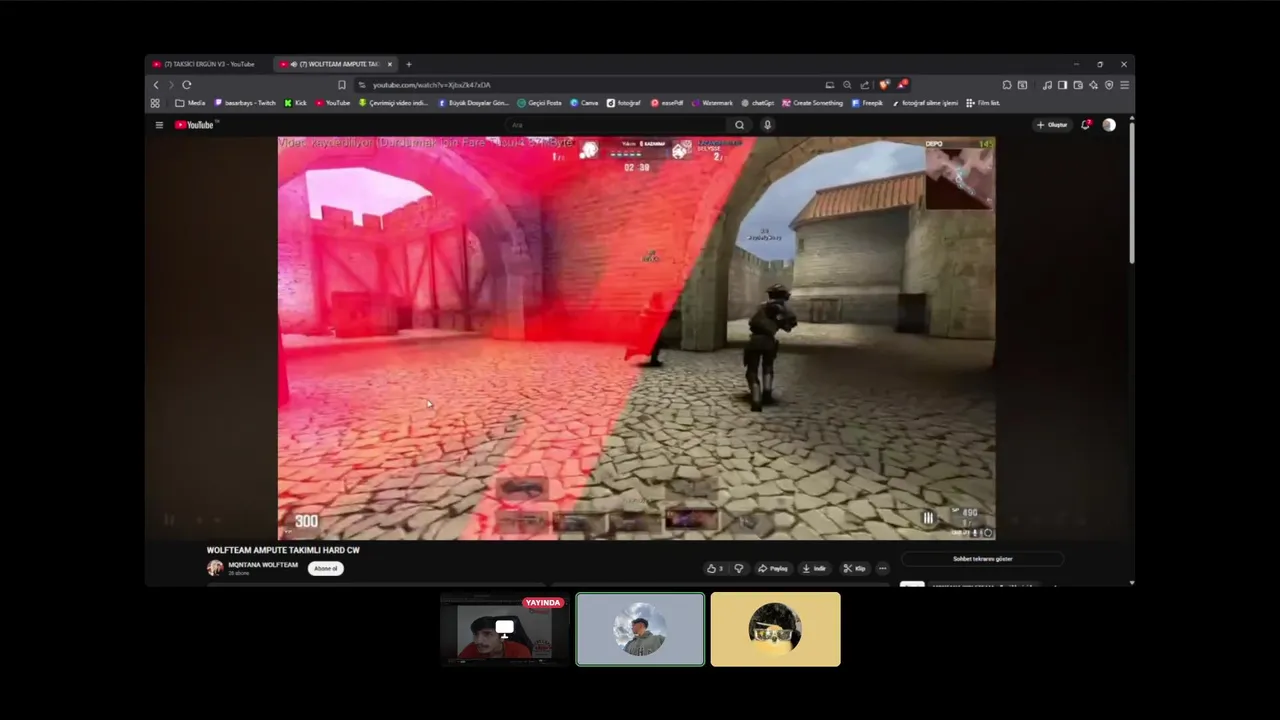Image resolution: width=1280 pixels, height=720 pixels.
Task: Open the Geçici Posta bookmark
Action: pos(540,103)
